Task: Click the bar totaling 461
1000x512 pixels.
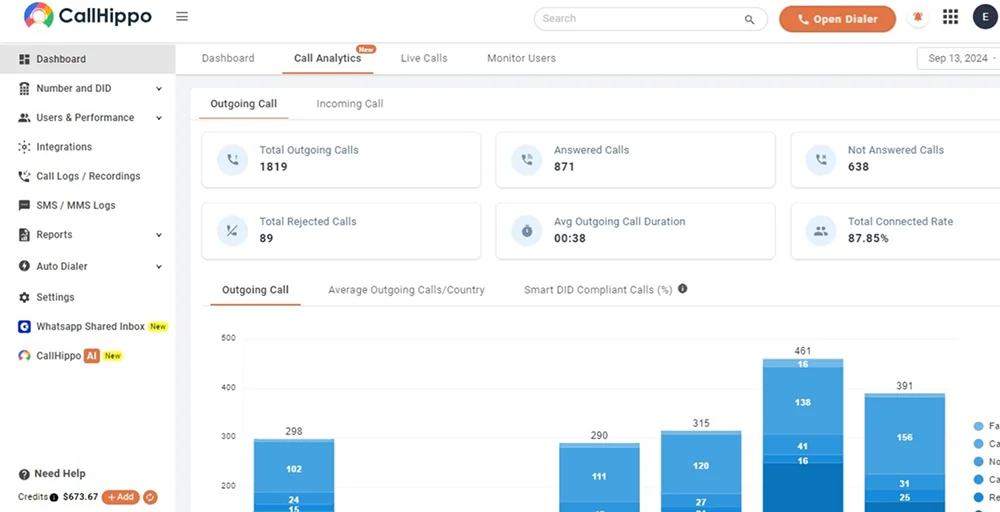Action: tap(803, 435)
